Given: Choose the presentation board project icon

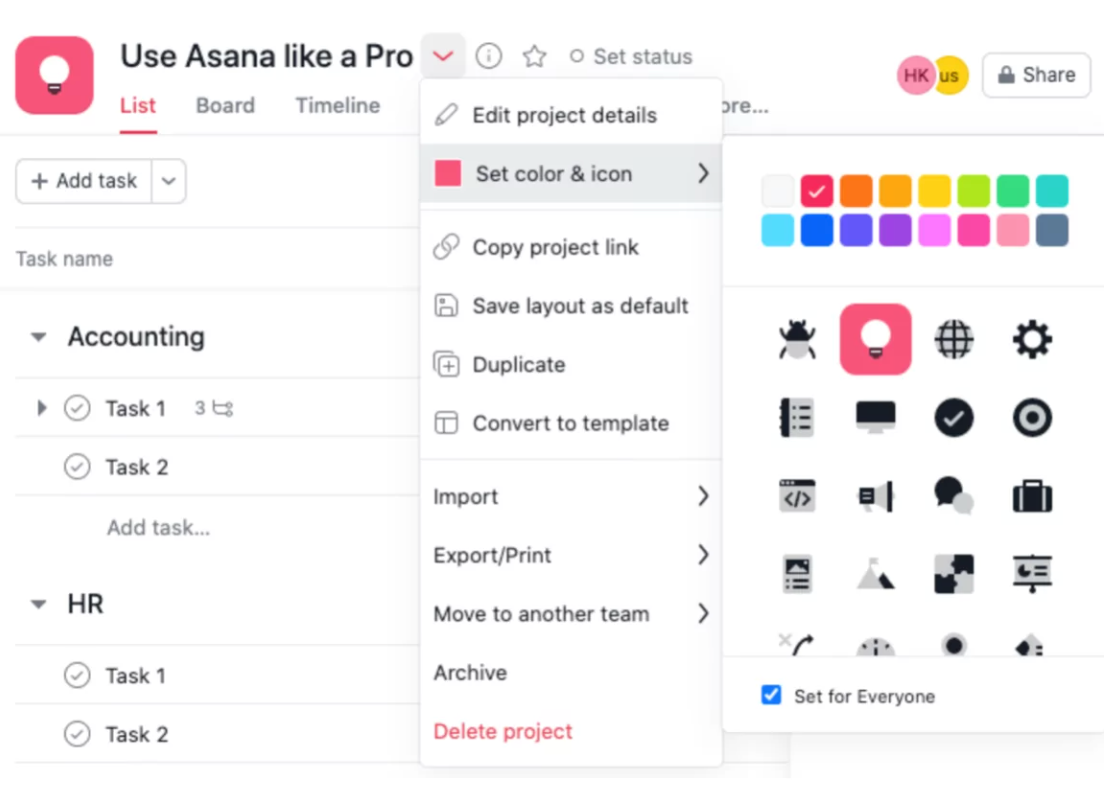Looking at the screenshot, I should (1032, 574).
